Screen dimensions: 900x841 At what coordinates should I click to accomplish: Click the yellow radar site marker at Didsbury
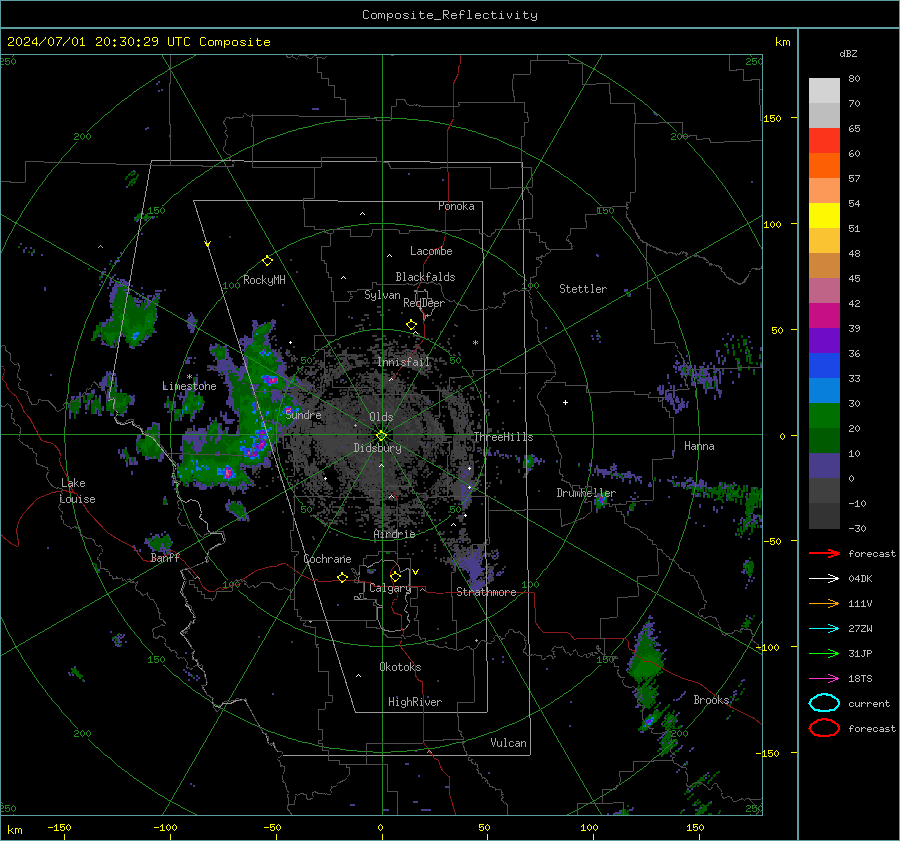(382, 436)
